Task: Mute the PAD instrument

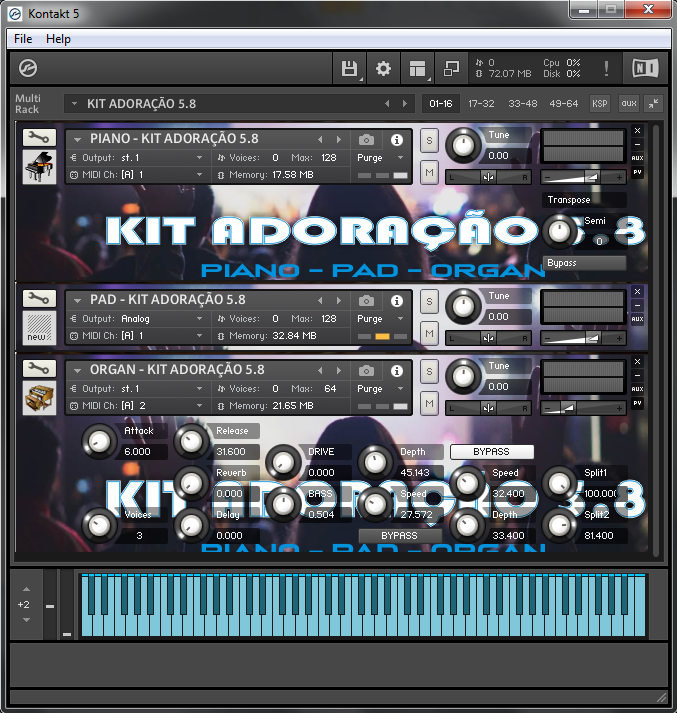Action: click(x=429, y=333)
